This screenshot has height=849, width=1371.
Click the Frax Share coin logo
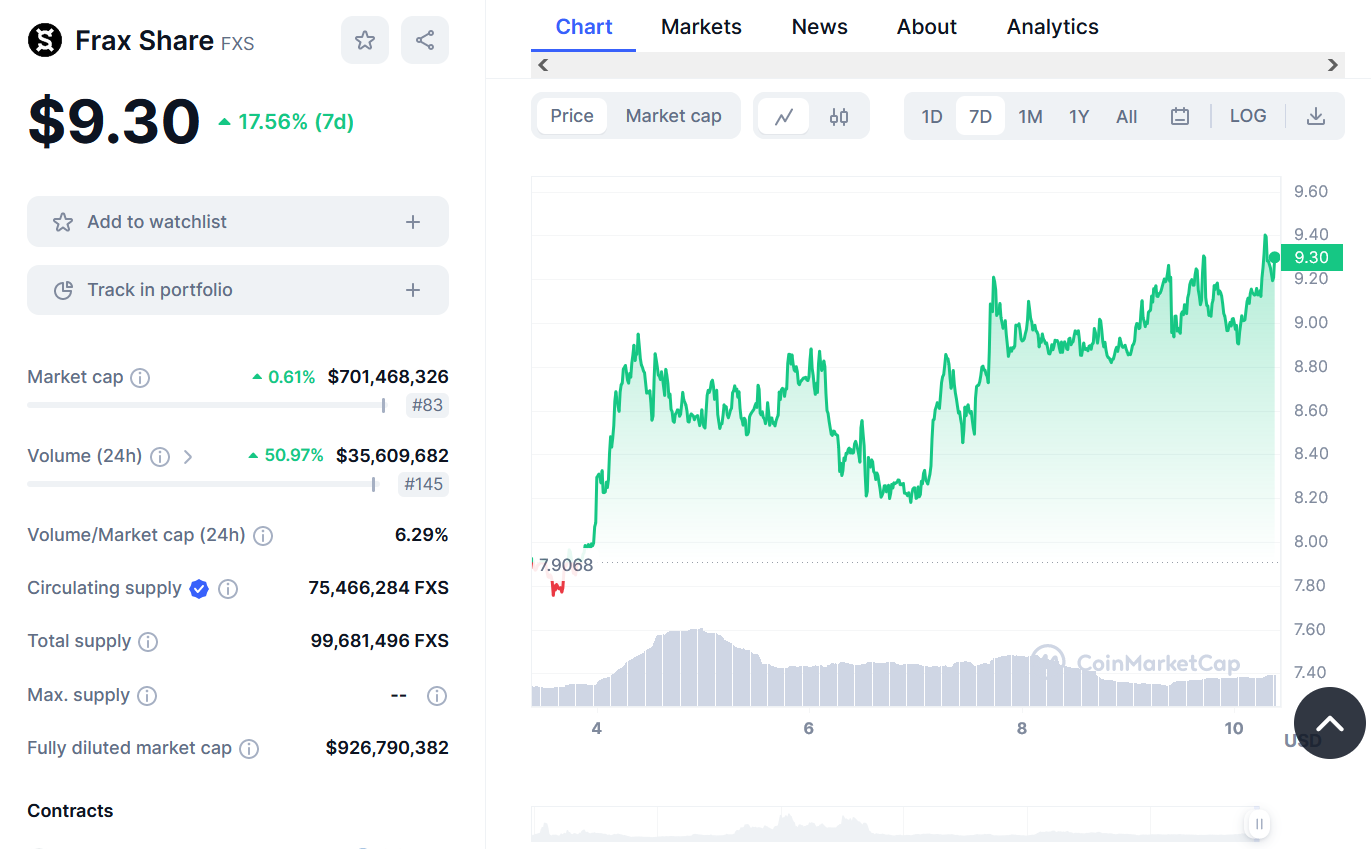[x=45, y=40]
